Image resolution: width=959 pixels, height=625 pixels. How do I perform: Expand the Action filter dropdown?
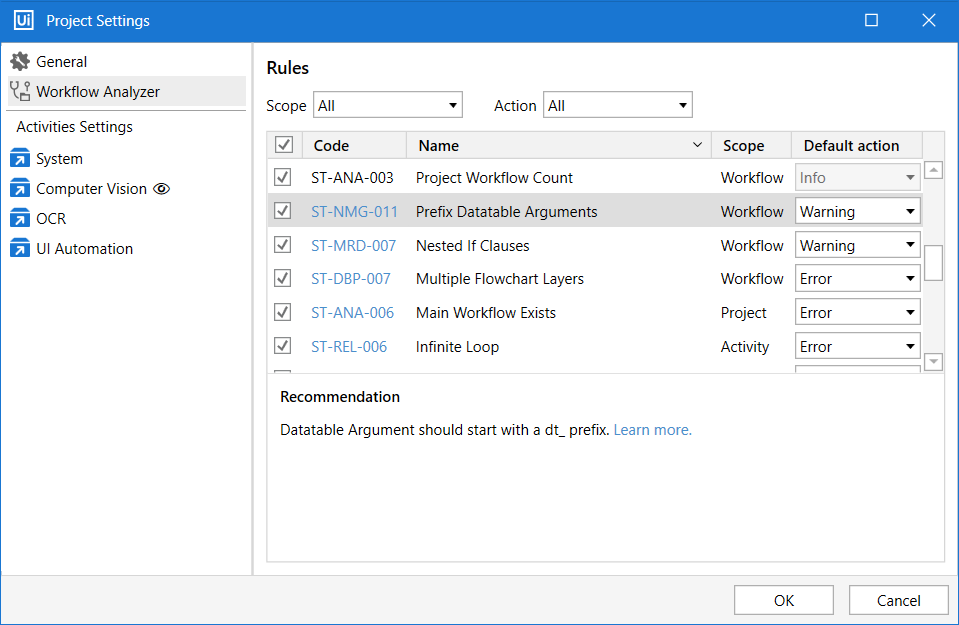617,105
